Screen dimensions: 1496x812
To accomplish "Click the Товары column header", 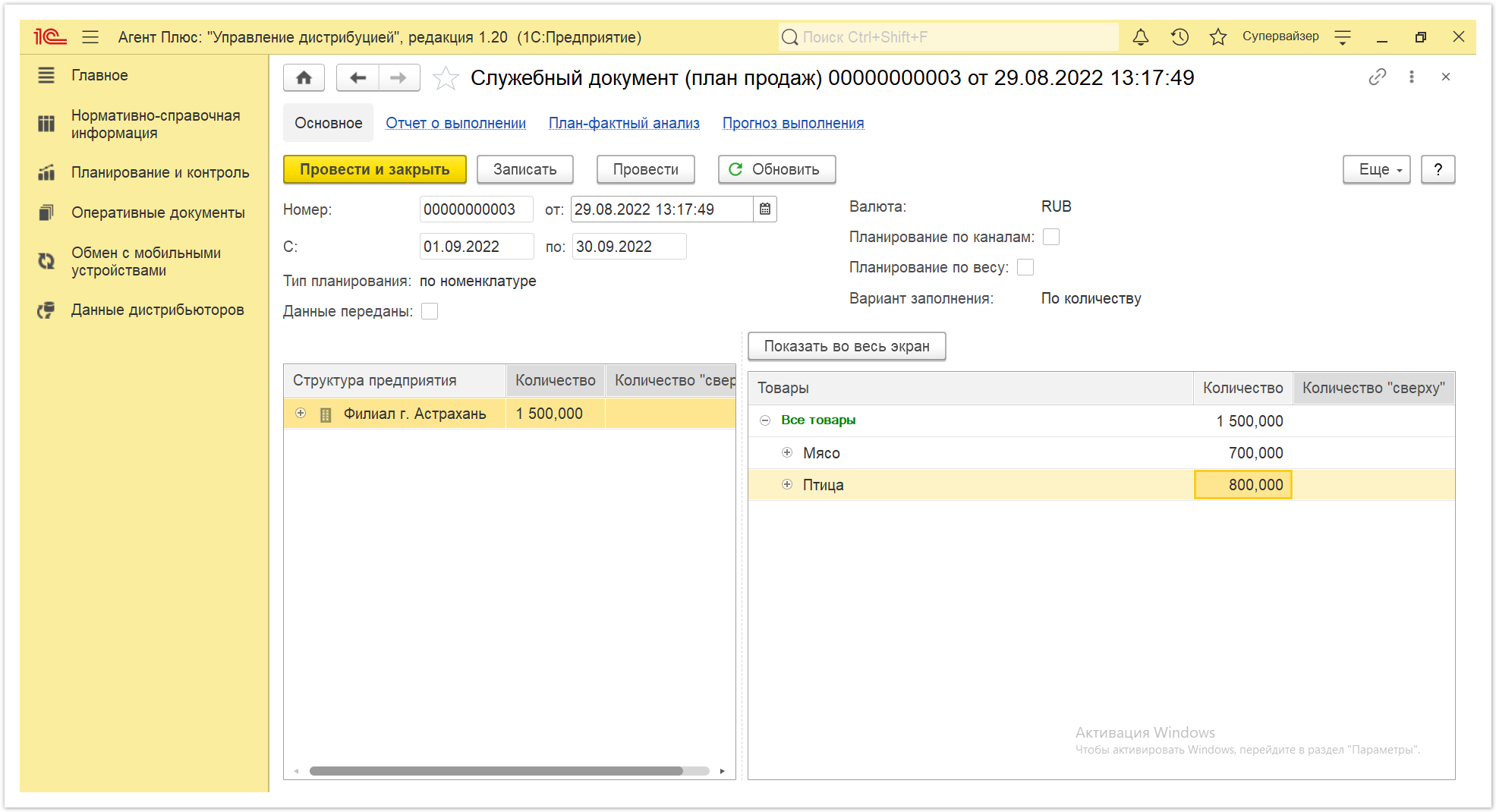I will coord(971,388).
